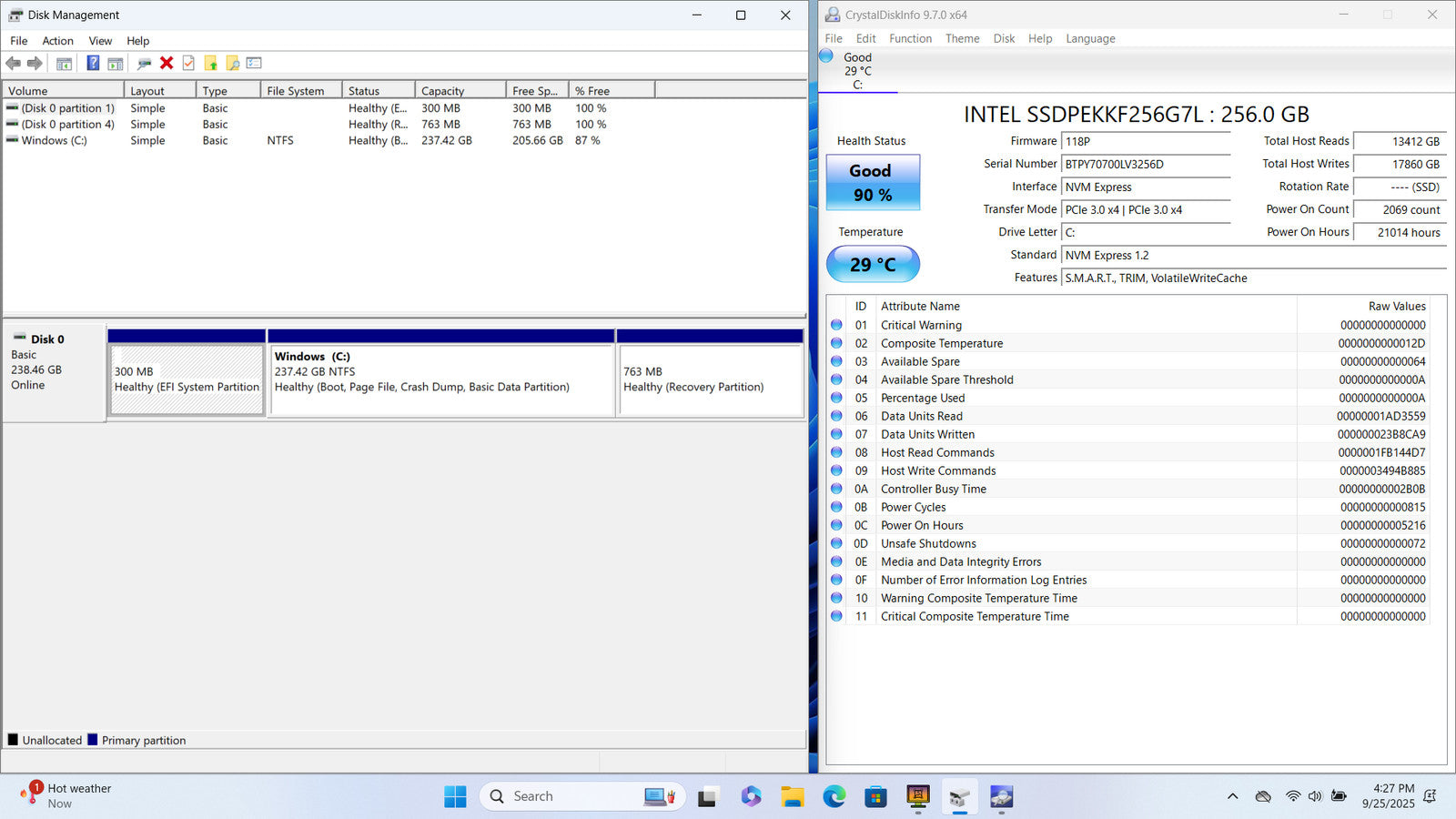Open Microsoft Edge from the taskbar

(x=834, y=797)
